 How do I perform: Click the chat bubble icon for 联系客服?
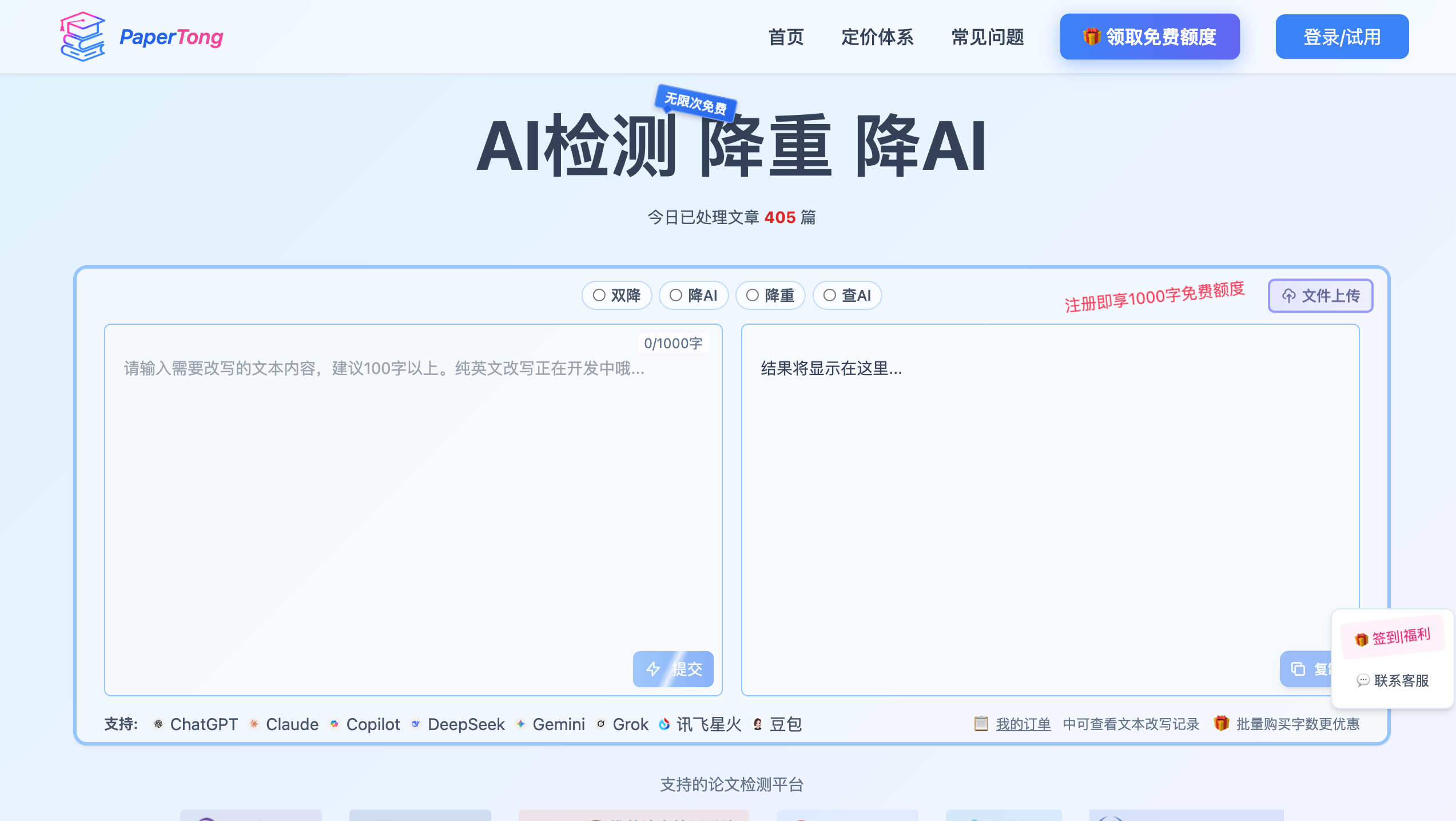tap(1363, 680)
